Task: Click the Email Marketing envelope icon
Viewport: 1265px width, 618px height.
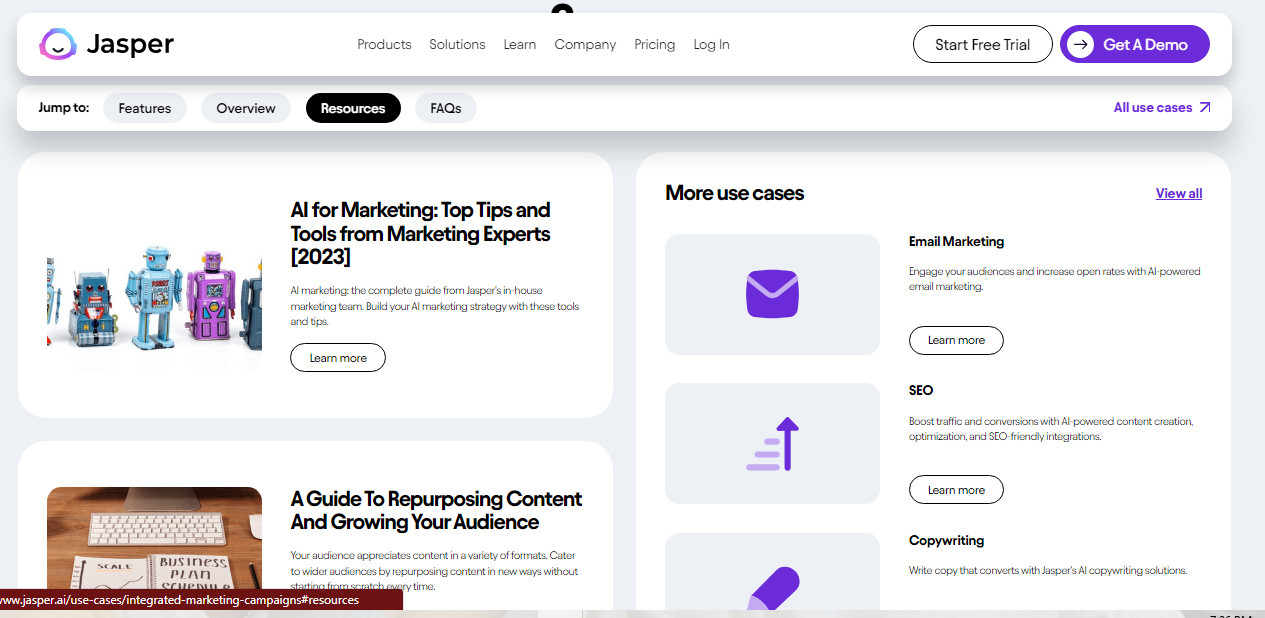Action: (772, 295)
